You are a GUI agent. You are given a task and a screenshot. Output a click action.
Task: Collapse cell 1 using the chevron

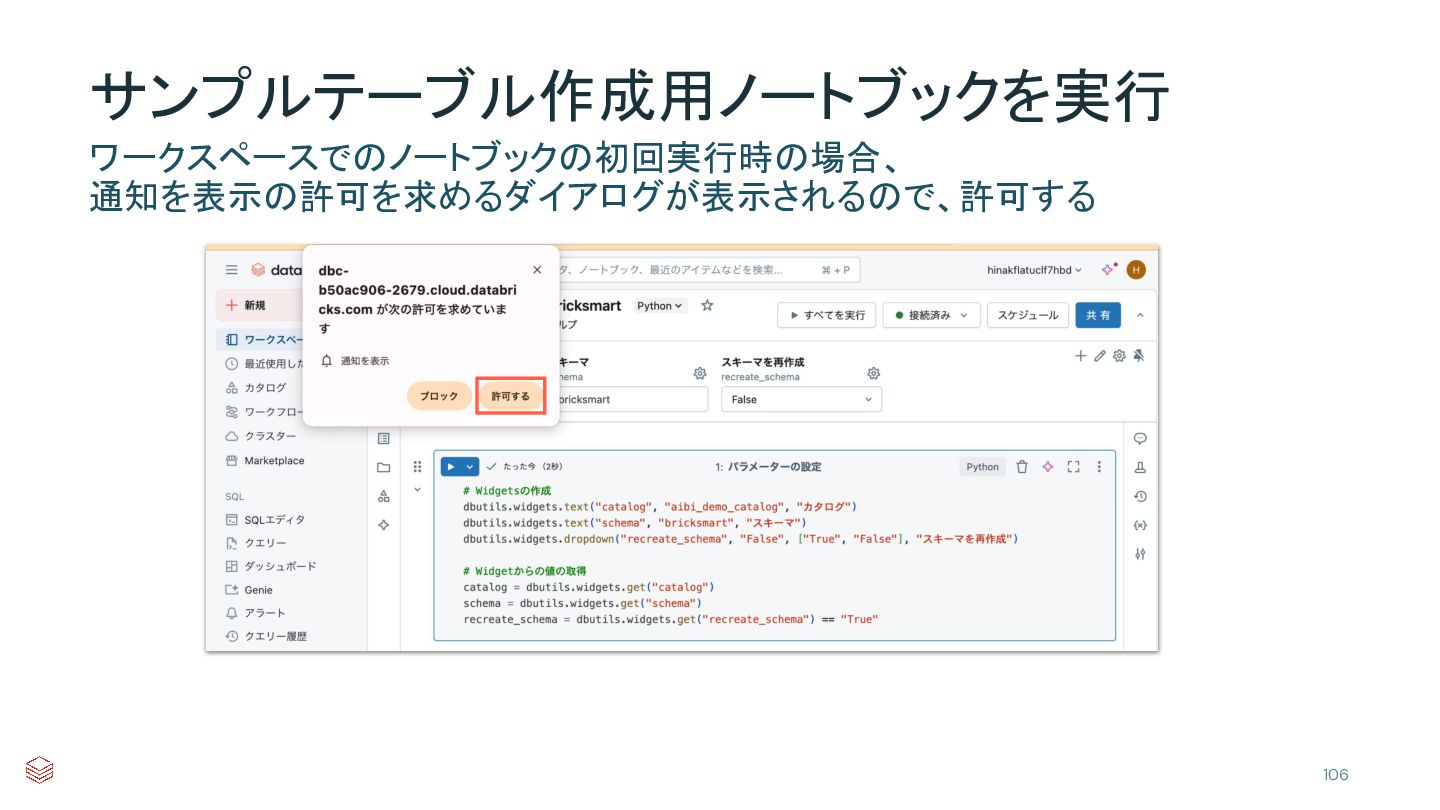point(417,490)
